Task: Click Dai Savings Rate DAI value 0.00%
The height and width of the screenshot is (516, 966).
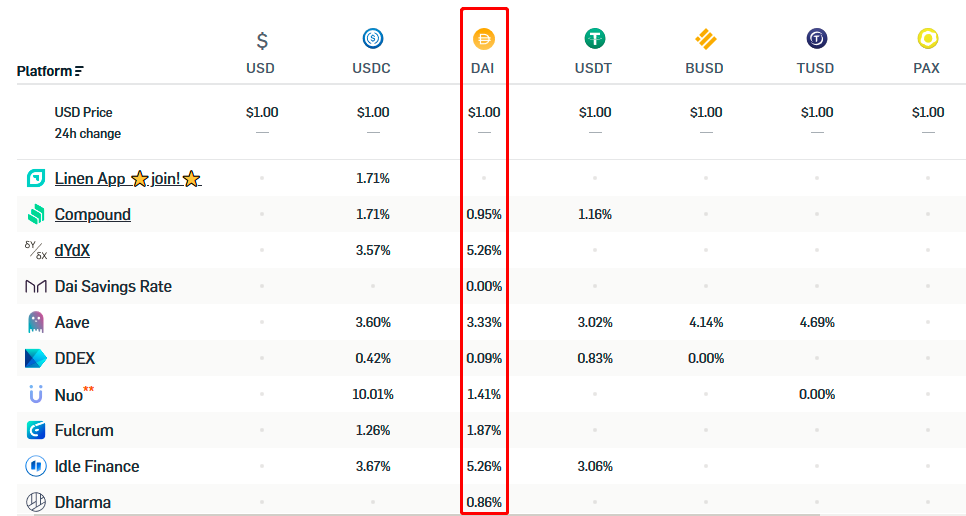Action: coord(484,286)
